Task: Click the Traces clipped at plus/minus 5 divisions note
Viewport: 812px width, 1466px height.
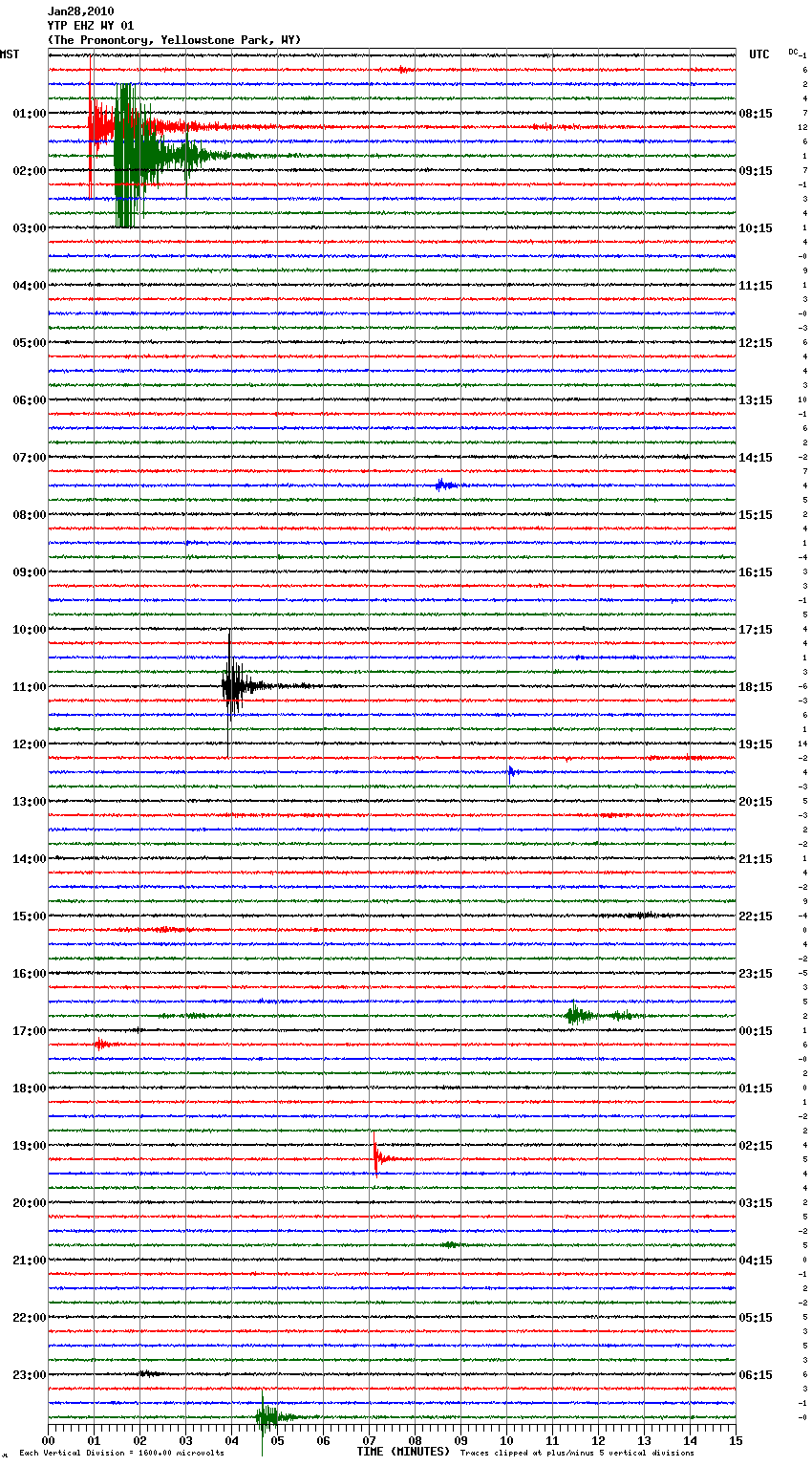Action: 577,1453
